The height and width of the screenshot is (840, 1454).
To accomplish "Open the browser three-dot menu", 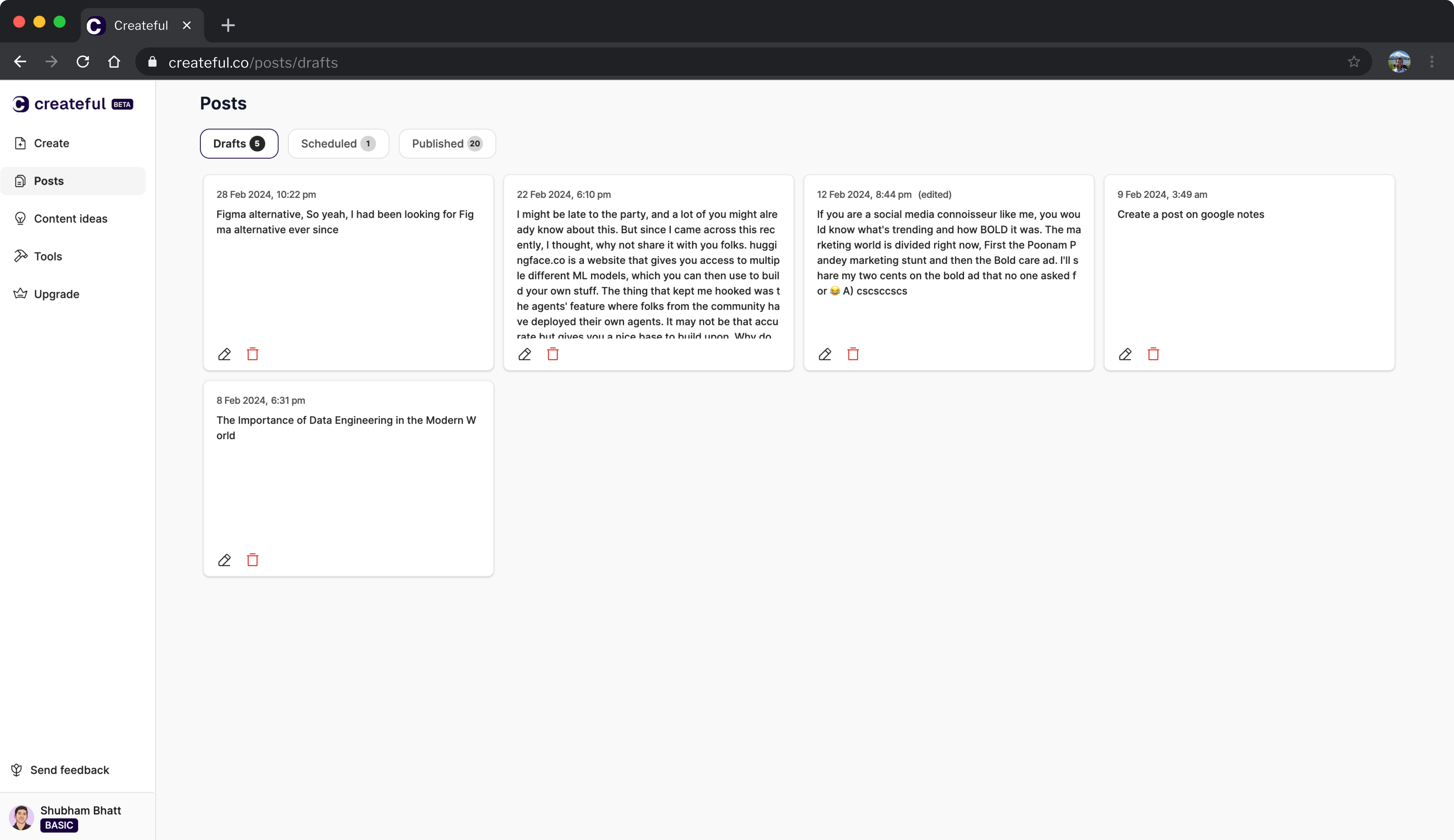I will point(1432,62).
